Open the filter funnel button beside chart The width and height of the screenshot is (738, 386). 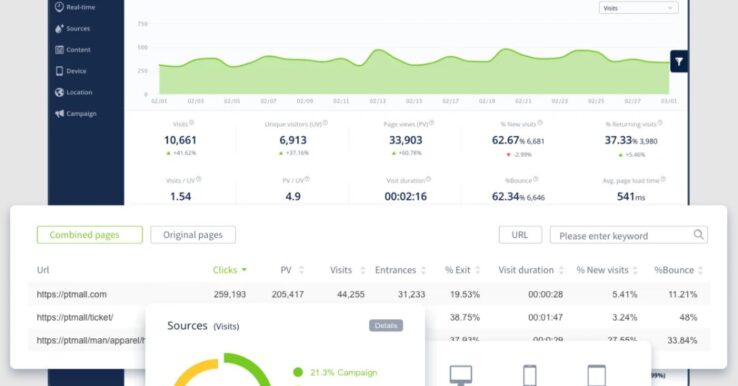click(x=679, y=61)
